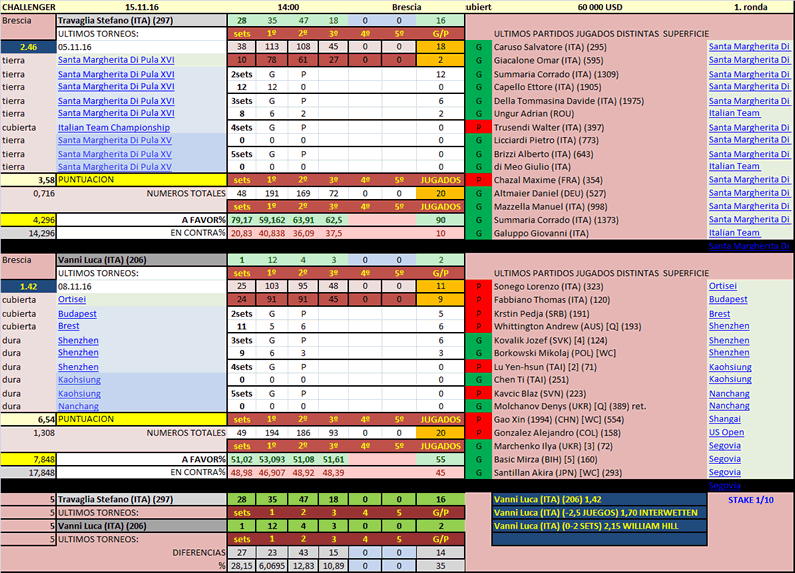
Task: Open left-column Ortisei link in cubierta row
Action: [x=71, y=299]
